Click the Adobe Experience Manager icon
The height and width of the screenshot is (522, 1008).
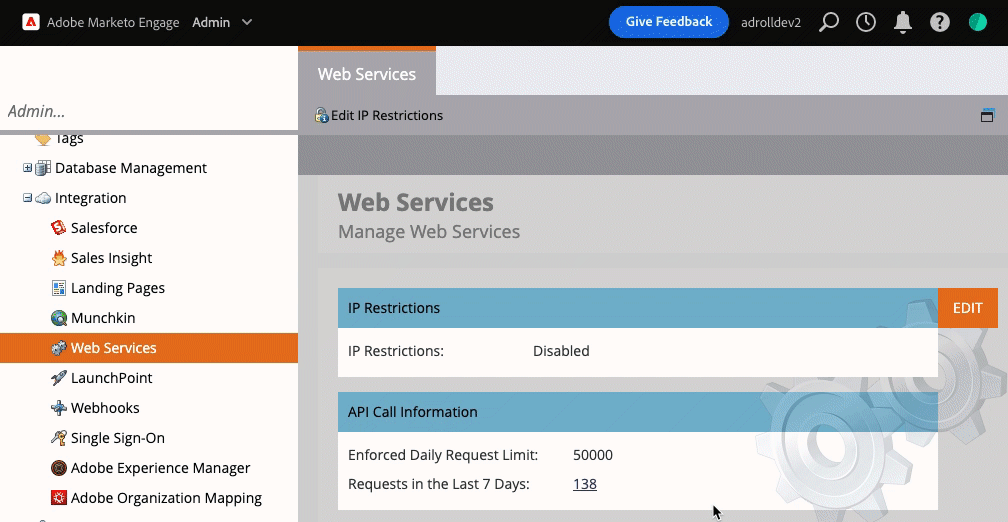click(x=58, y=468)
